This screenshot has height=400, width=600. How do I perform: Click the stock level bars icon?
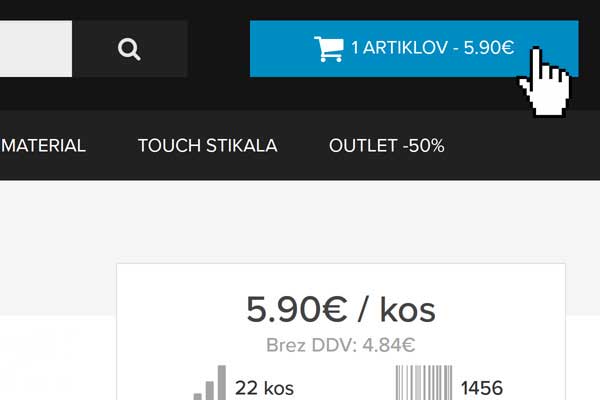click(x=209, y=383)
